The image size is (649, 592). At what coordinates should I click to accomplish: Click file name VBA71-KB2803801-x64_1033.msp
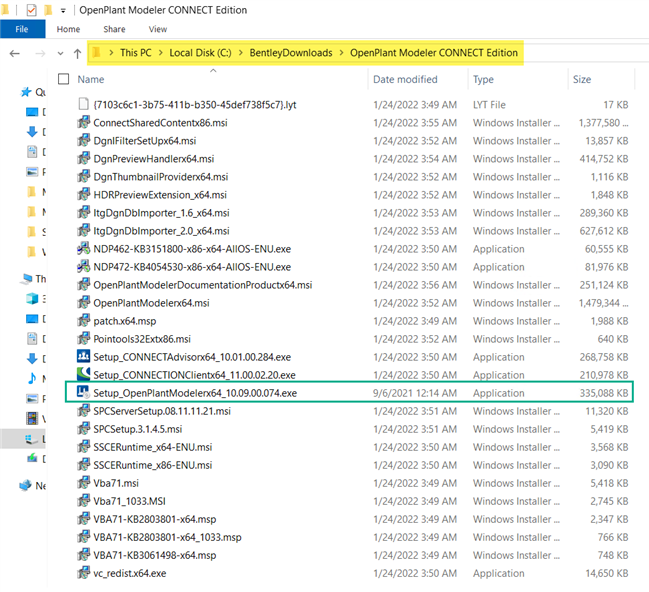[x=167, y=537]
